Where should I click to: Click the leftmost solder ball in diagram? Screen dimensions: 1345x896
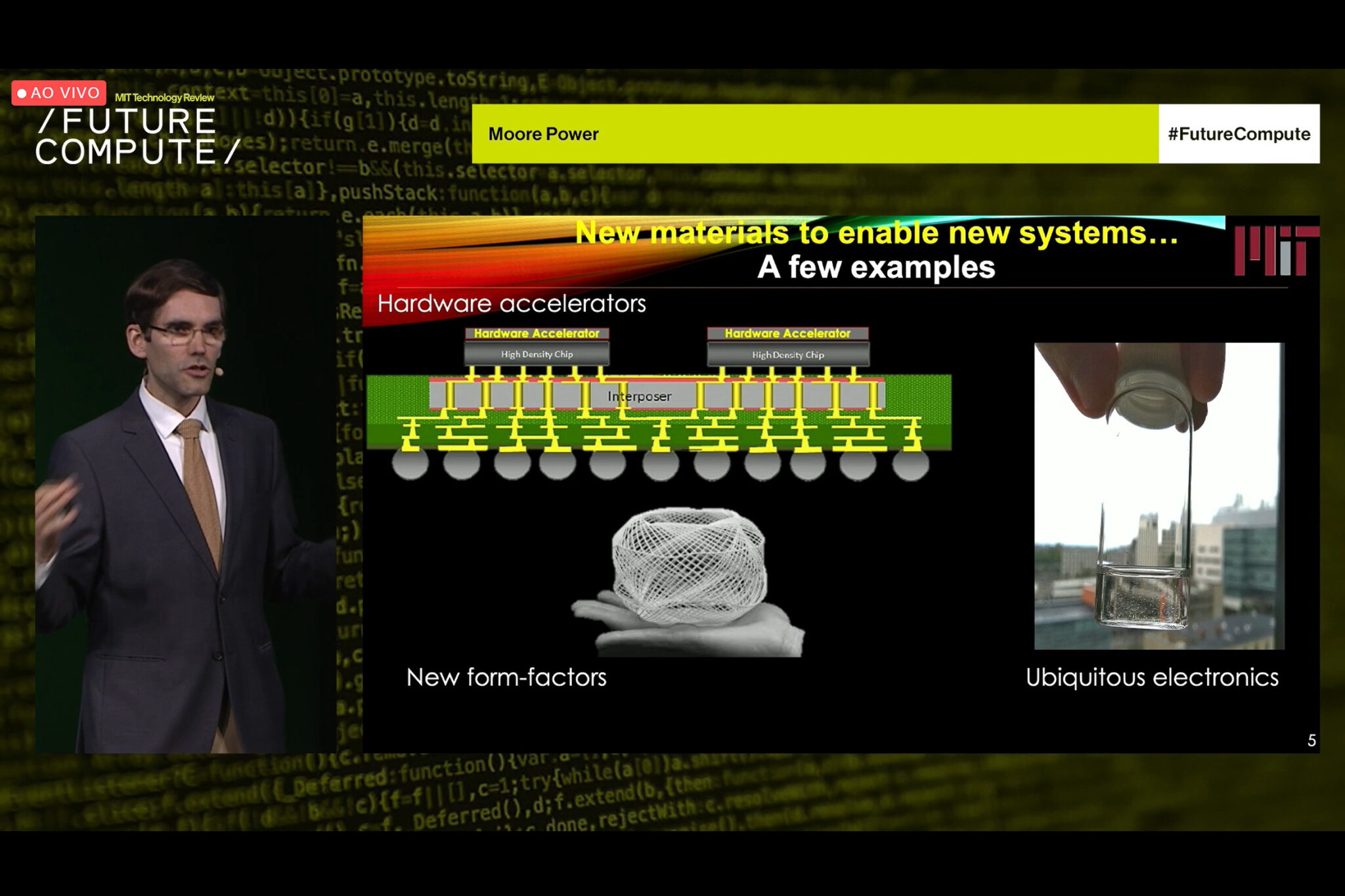(410, 463)
